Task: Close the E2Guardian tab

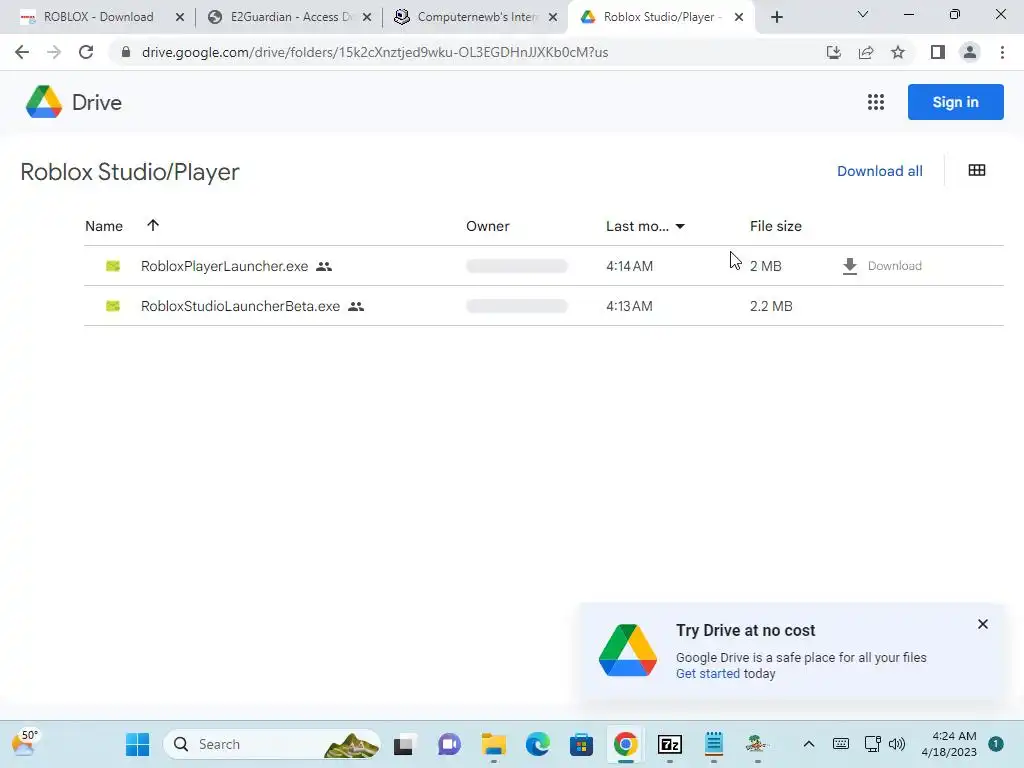Action: (367, 18)
